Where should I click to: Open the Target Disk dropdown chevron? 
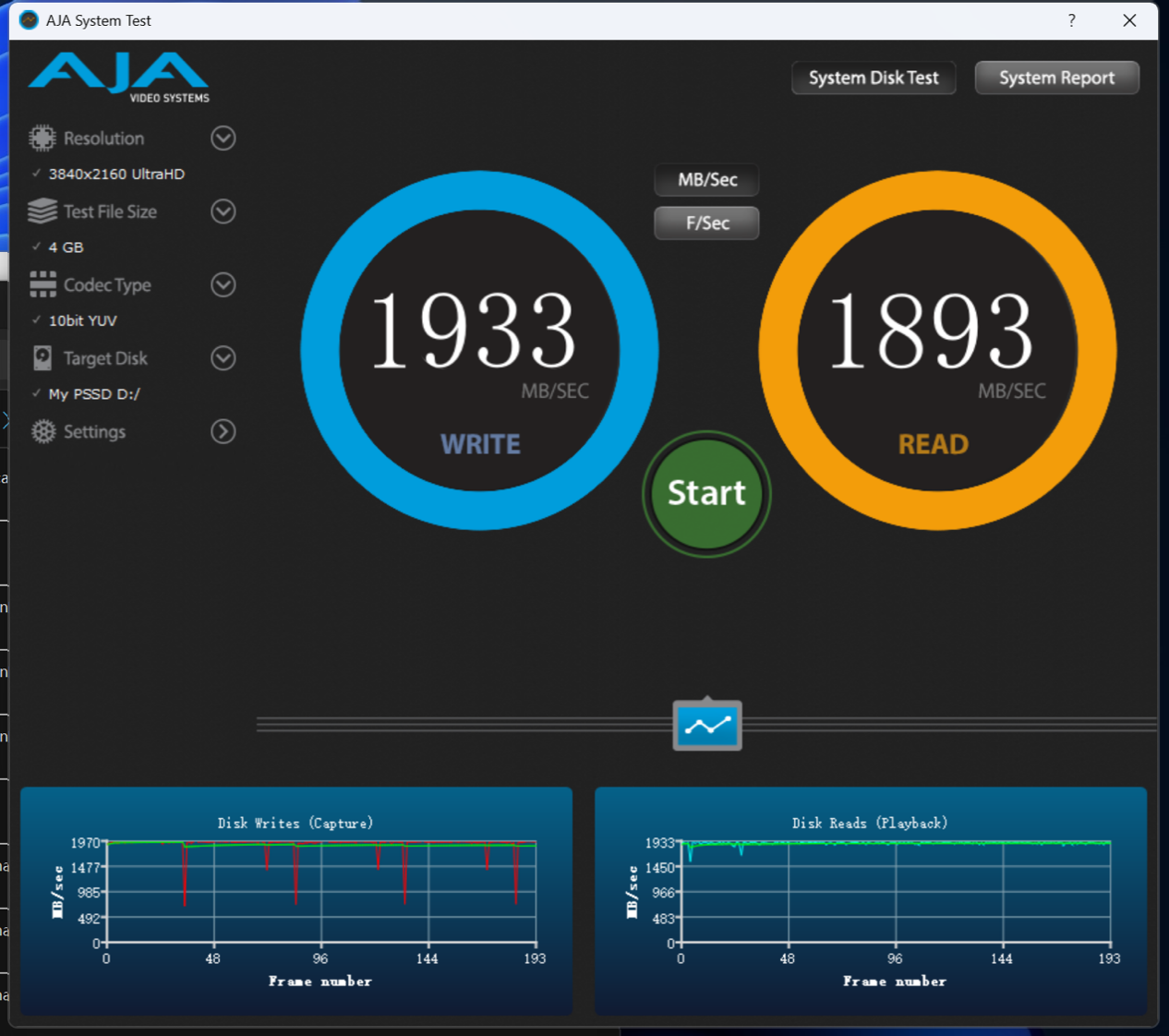[x=223, y=358]
